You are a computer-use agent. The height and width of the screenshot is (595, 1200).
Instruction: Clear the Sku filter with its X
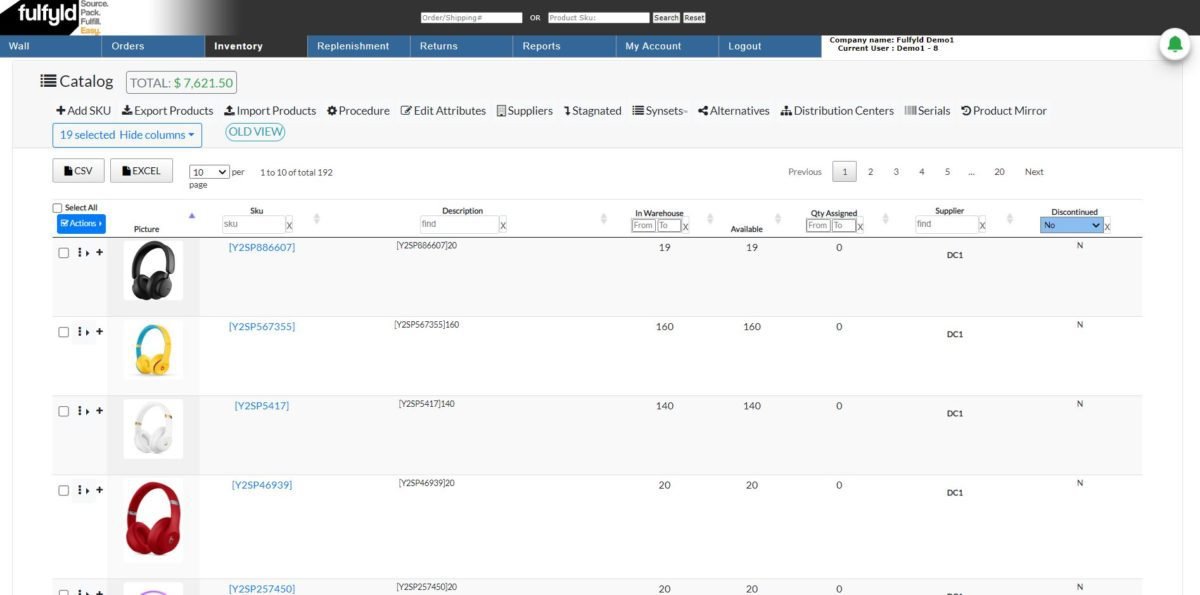click(x=289, y=226)
